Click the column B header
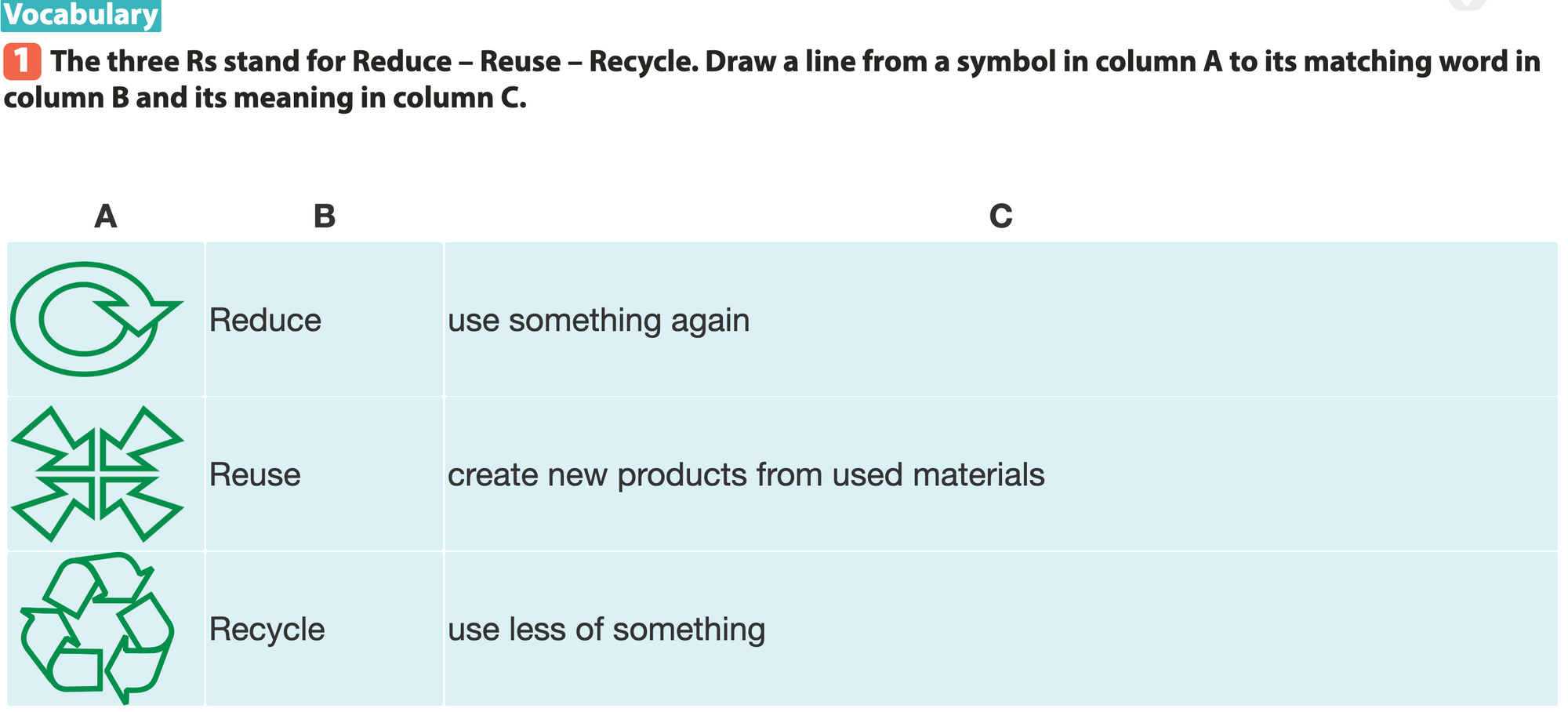 tap(324, 216)
